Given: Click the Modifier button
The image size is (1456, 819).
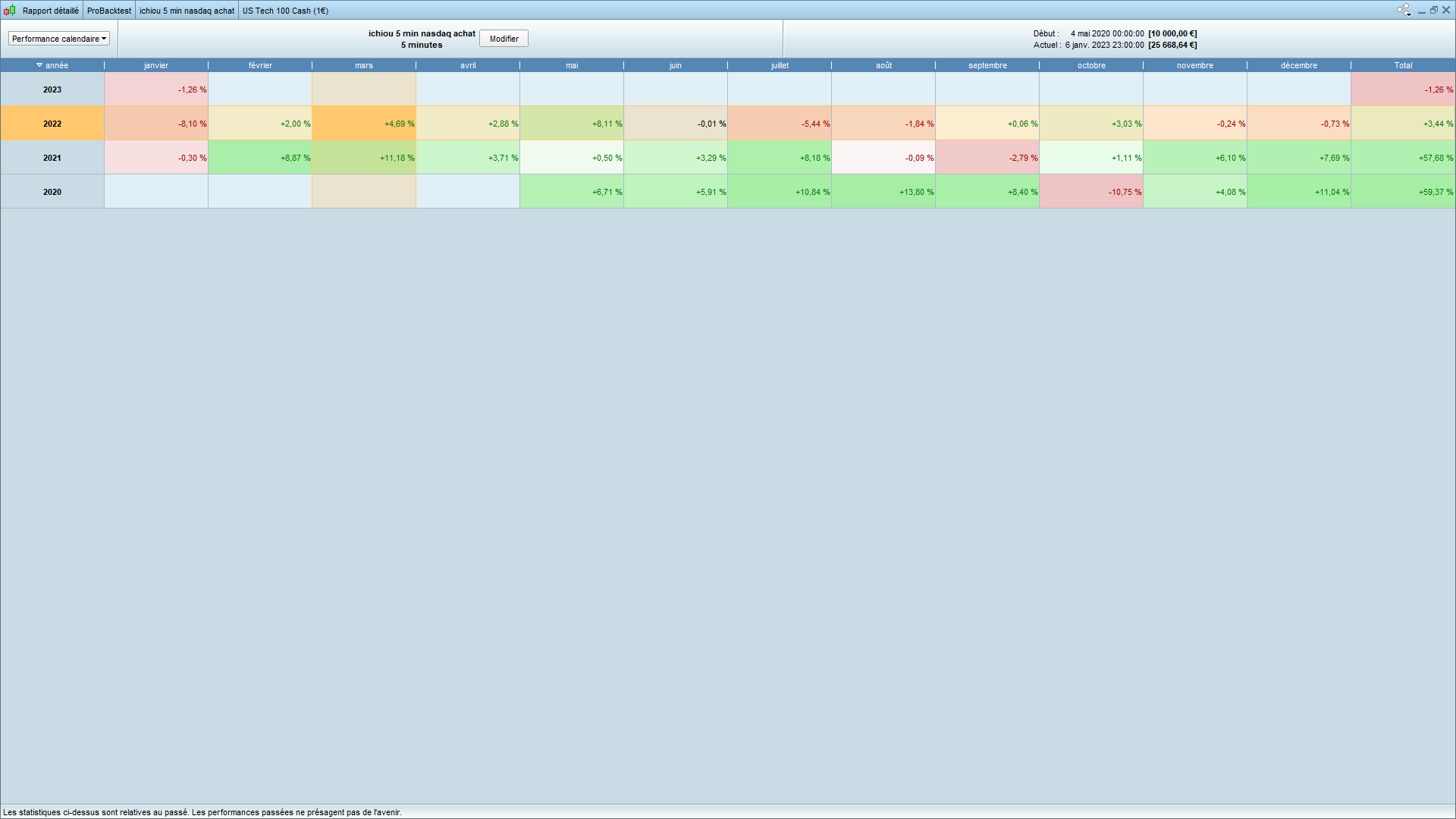Looking at the screenshot, I should point(504,39).
